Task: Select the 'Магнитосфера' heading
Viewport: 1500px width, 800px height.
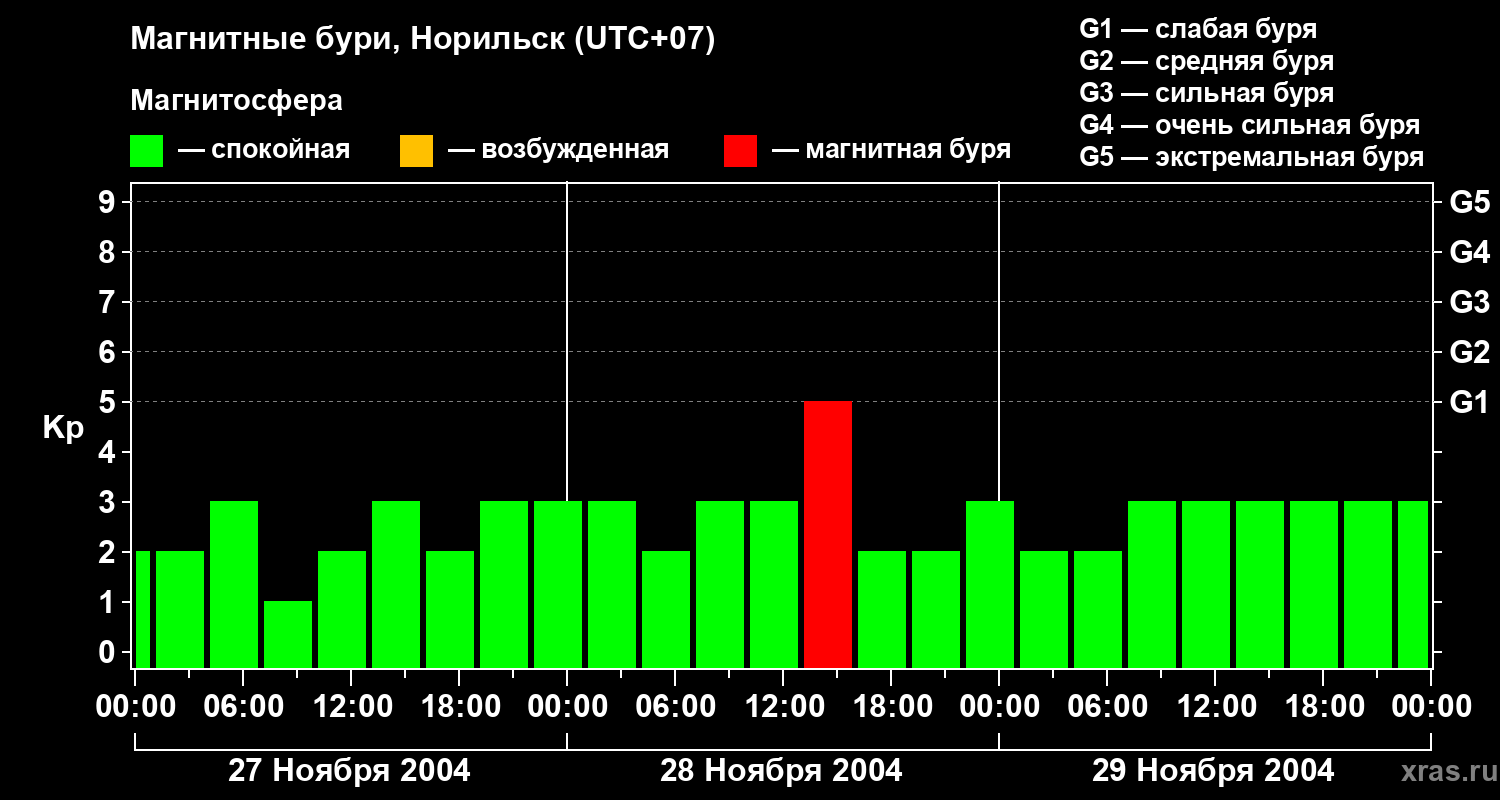Action: pos(237,101)
